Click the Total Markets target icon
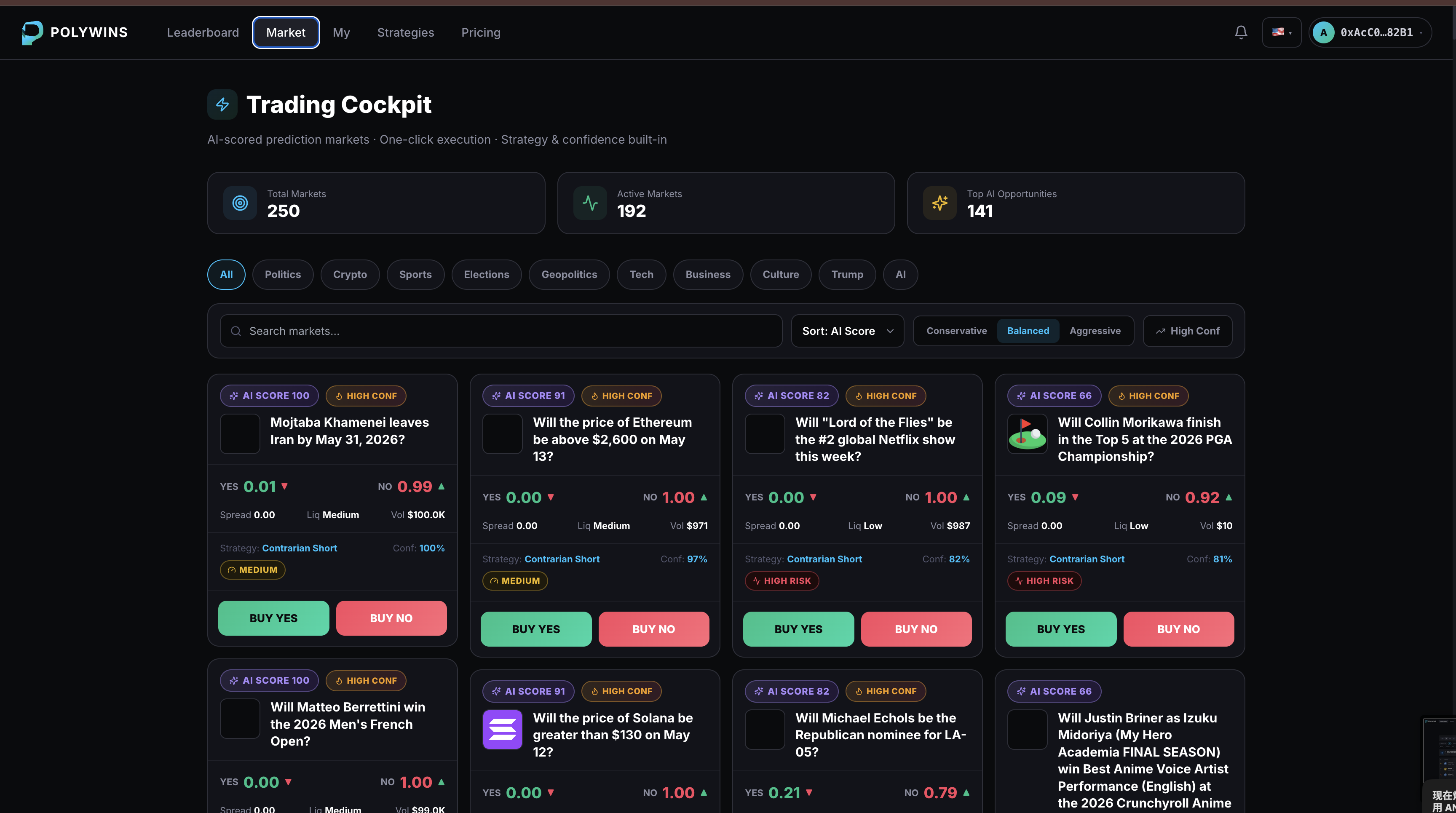Screen dimensions: 1456x813 240,203
